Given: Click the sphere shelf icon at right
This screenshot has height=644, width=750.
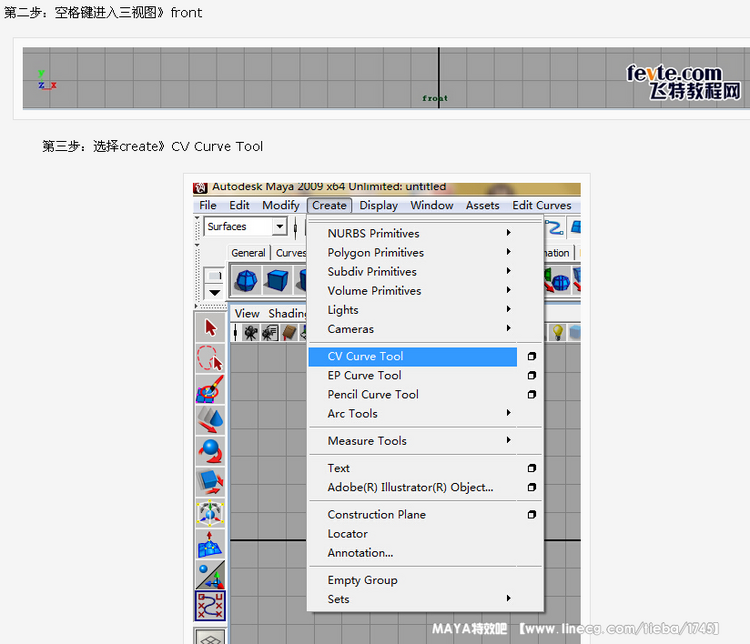Looking at the screenshot, I should tap(558, 280).
